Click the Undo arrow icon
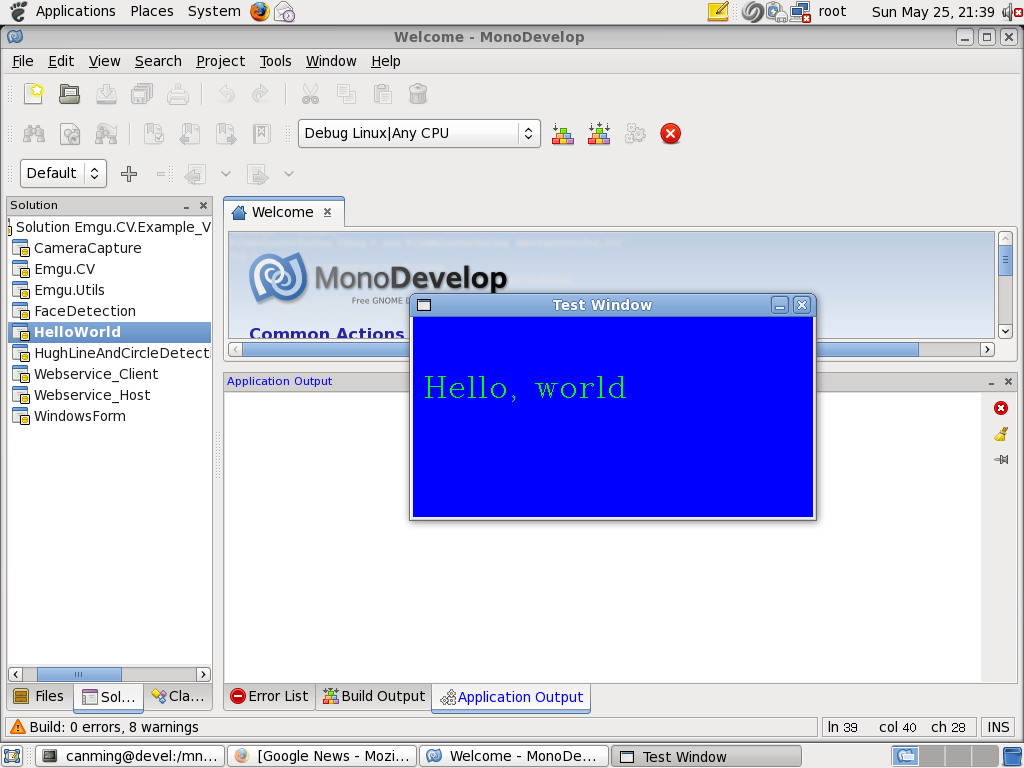Image resolution: width=1024 pixels, height=768 pixels. tap(226, 94)
